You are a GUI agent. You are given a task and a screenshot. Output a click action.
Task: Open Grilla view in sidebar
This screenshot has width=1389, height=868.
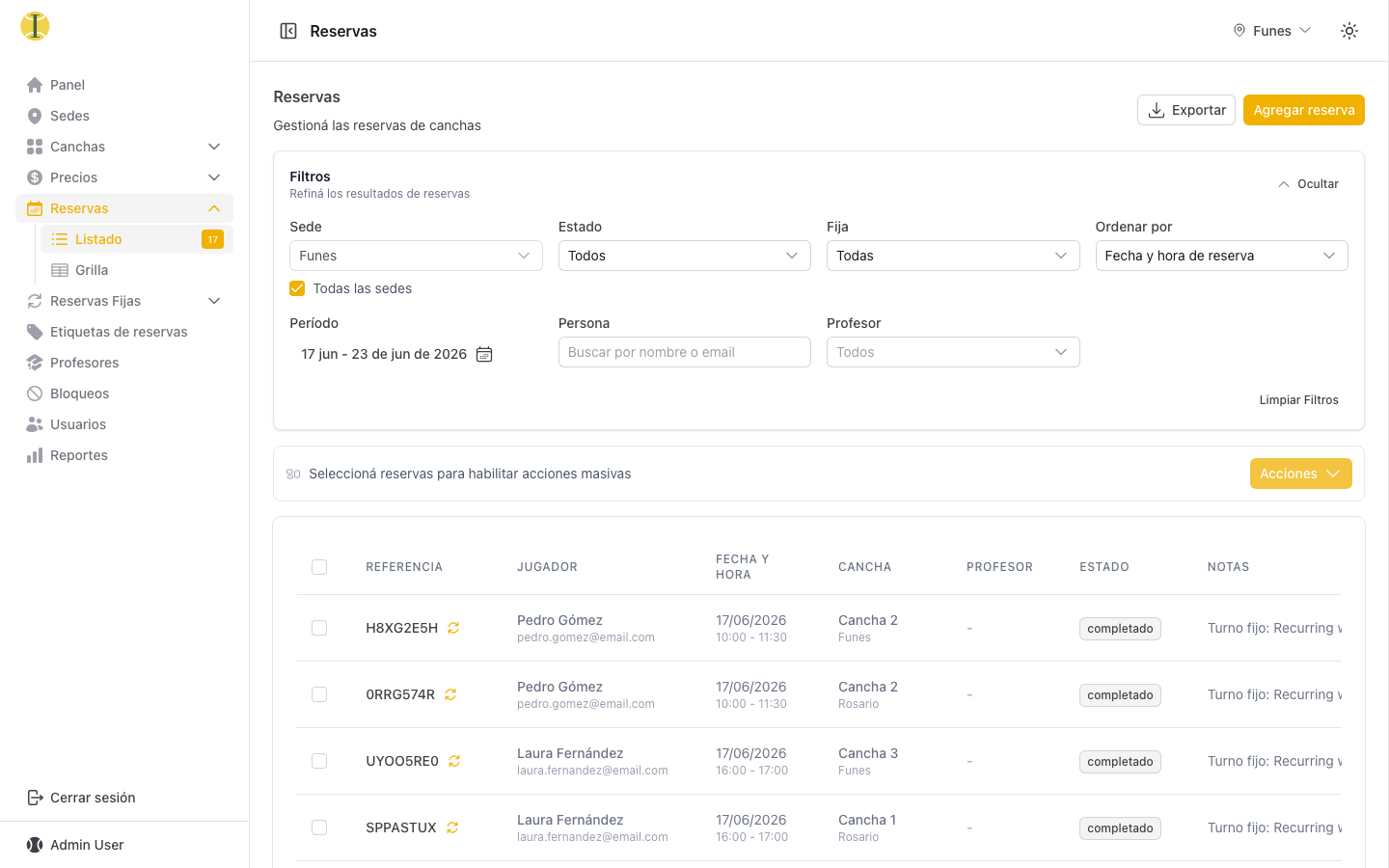point(137,270)
